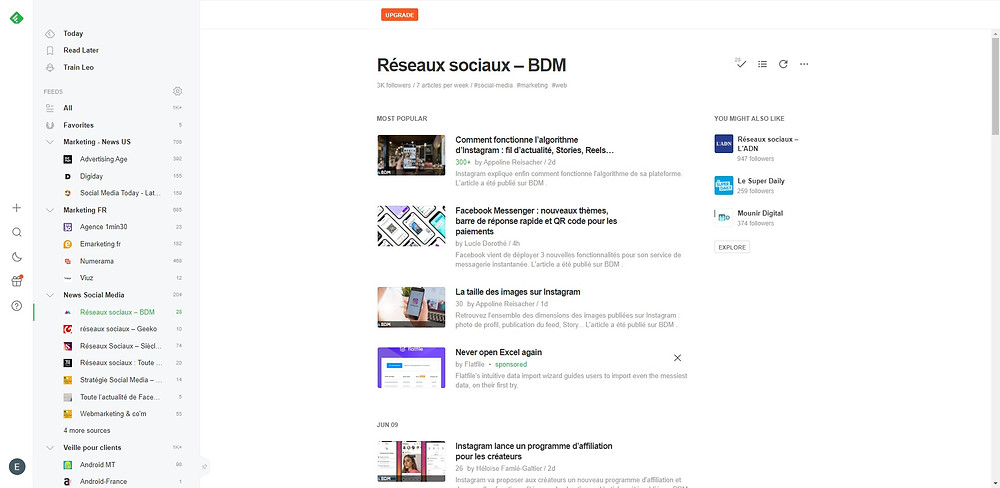Viewport: 1000px width, 488px height.
Task: Open Réseaux Sociaux – Siècl... feed
Action: tap(122, 346)
